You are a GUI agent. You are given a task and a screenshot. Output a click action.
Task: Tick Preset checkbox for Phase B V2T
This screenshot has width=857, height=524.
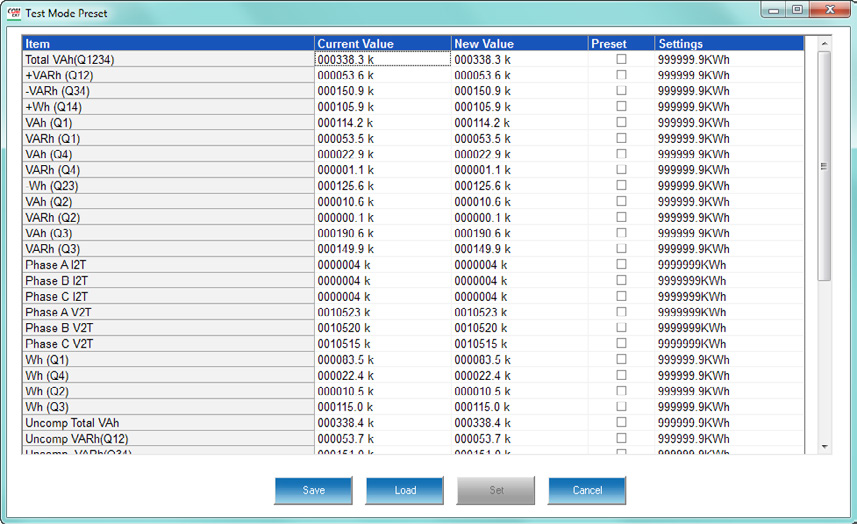(x=621, y=328)
